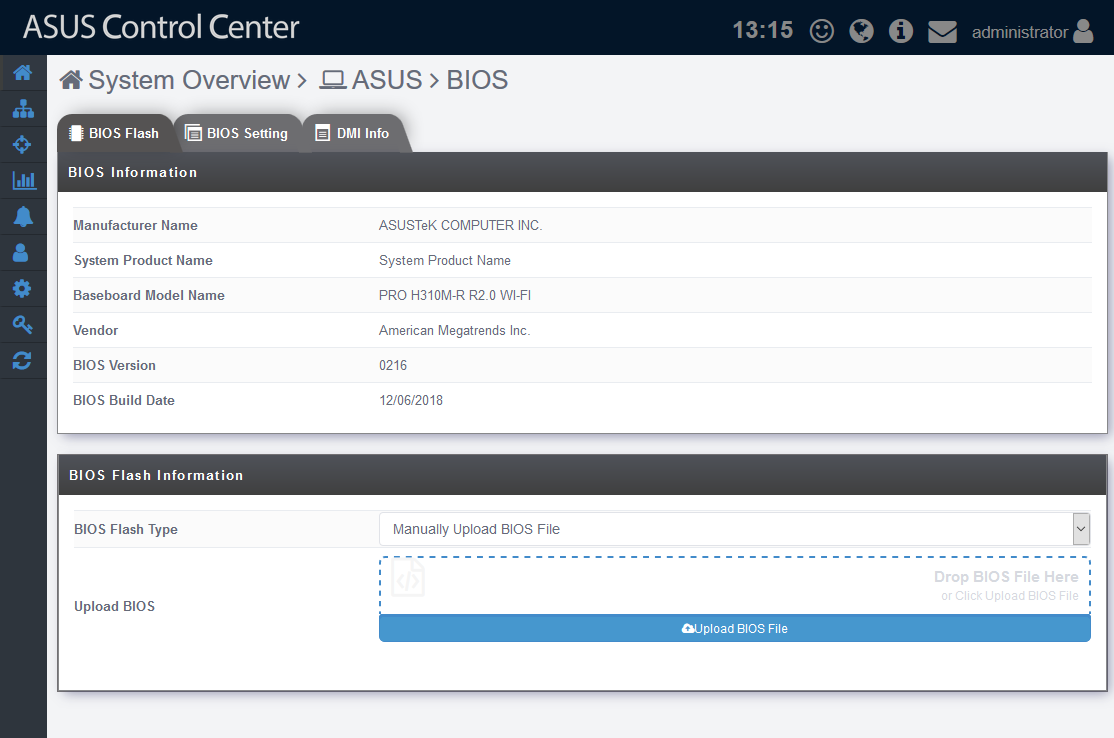Screen dimensions: 1114x738
Task: Click BIOS build date 12/06/2018
Action: coord(411,400)
